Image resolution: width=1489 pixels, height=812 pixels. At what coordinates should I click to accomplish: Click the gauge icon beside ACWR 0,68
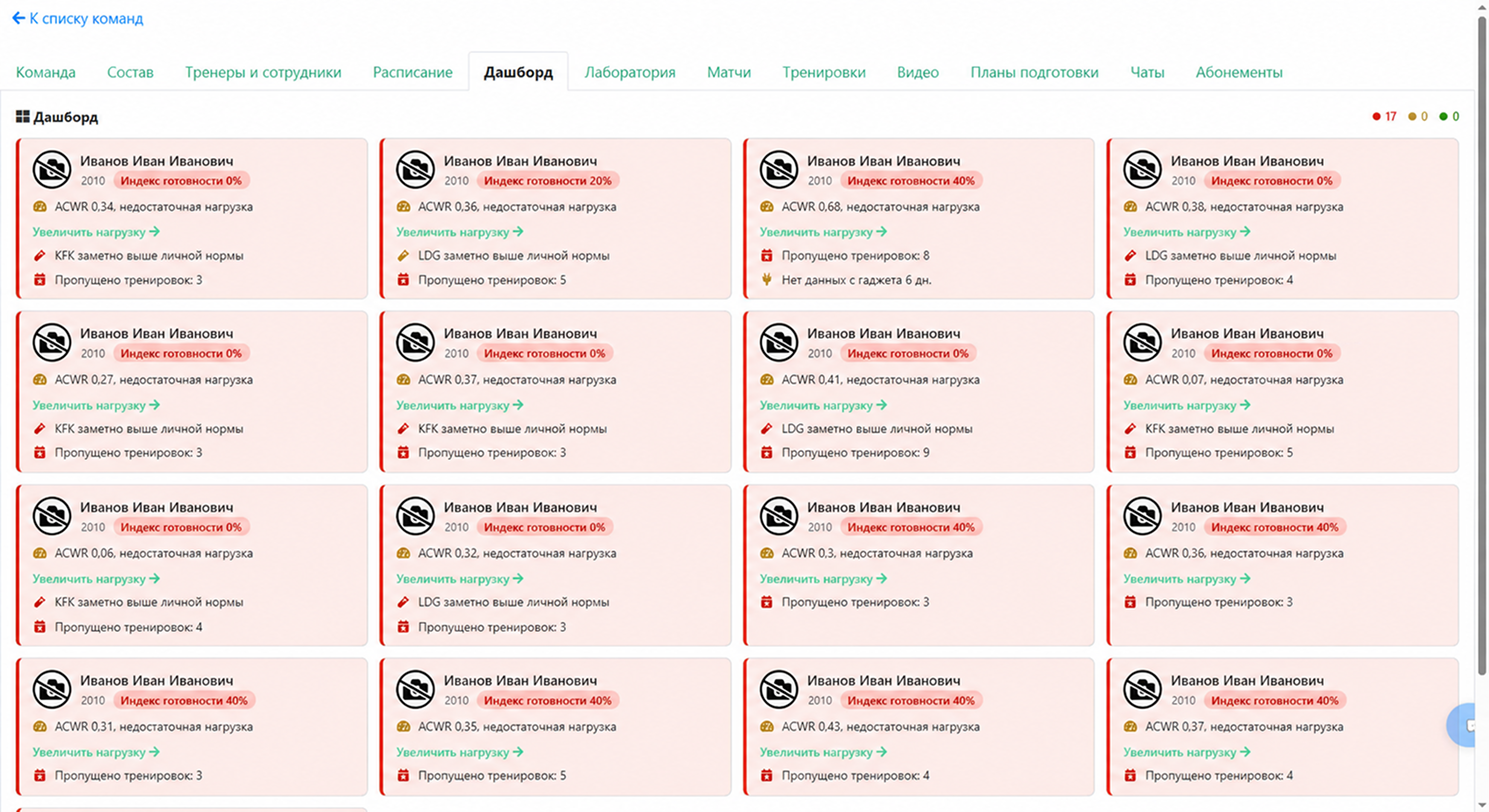[767, 207]
